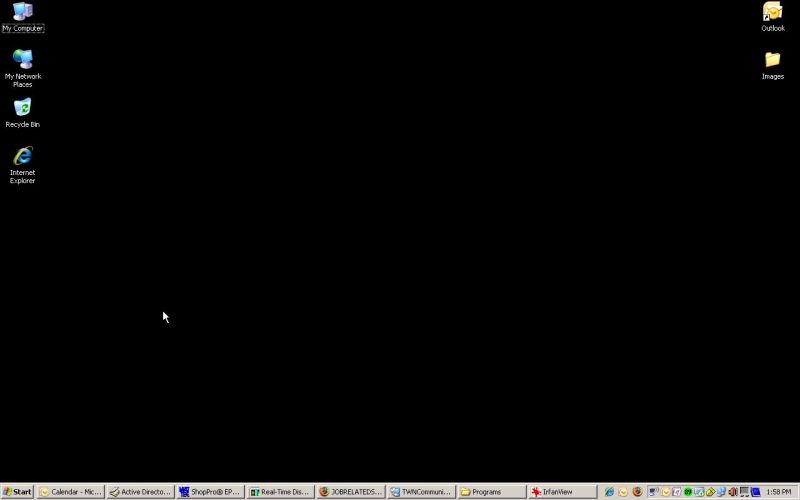Switch to Active Directory taskbar window
Viewport: 800px width, 500px height.
tap(140, 492)
